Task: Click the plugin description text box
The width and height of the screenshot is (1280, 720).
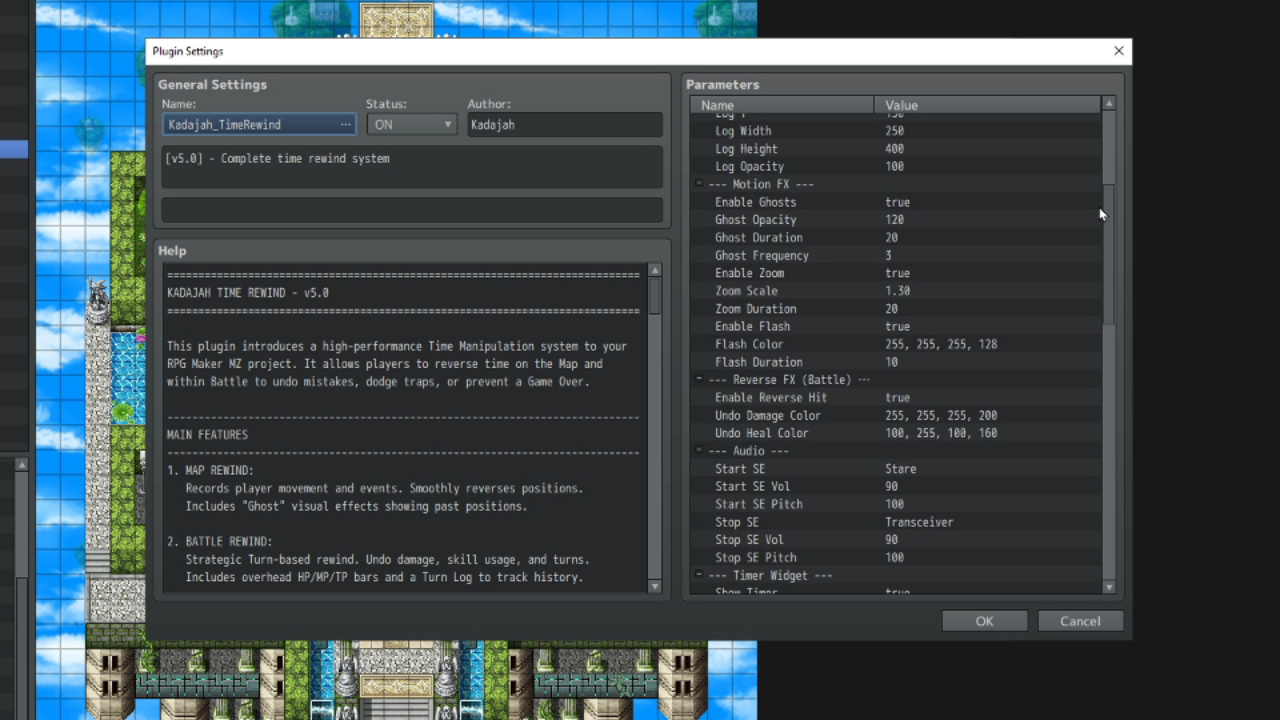Action: 412,167
